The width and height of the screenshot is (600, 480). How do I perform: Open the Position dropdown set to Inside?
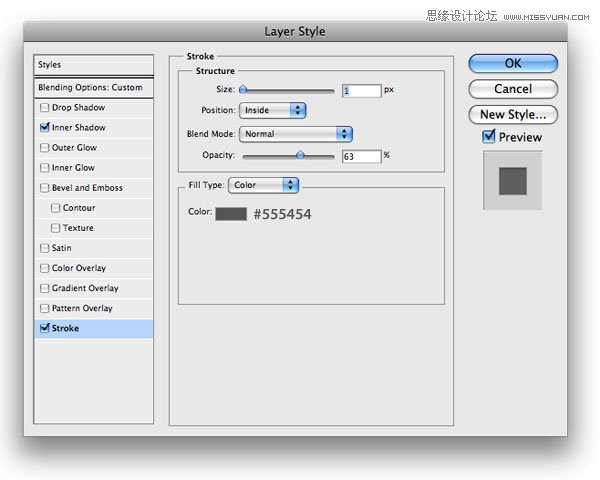(x=272, y=110)
